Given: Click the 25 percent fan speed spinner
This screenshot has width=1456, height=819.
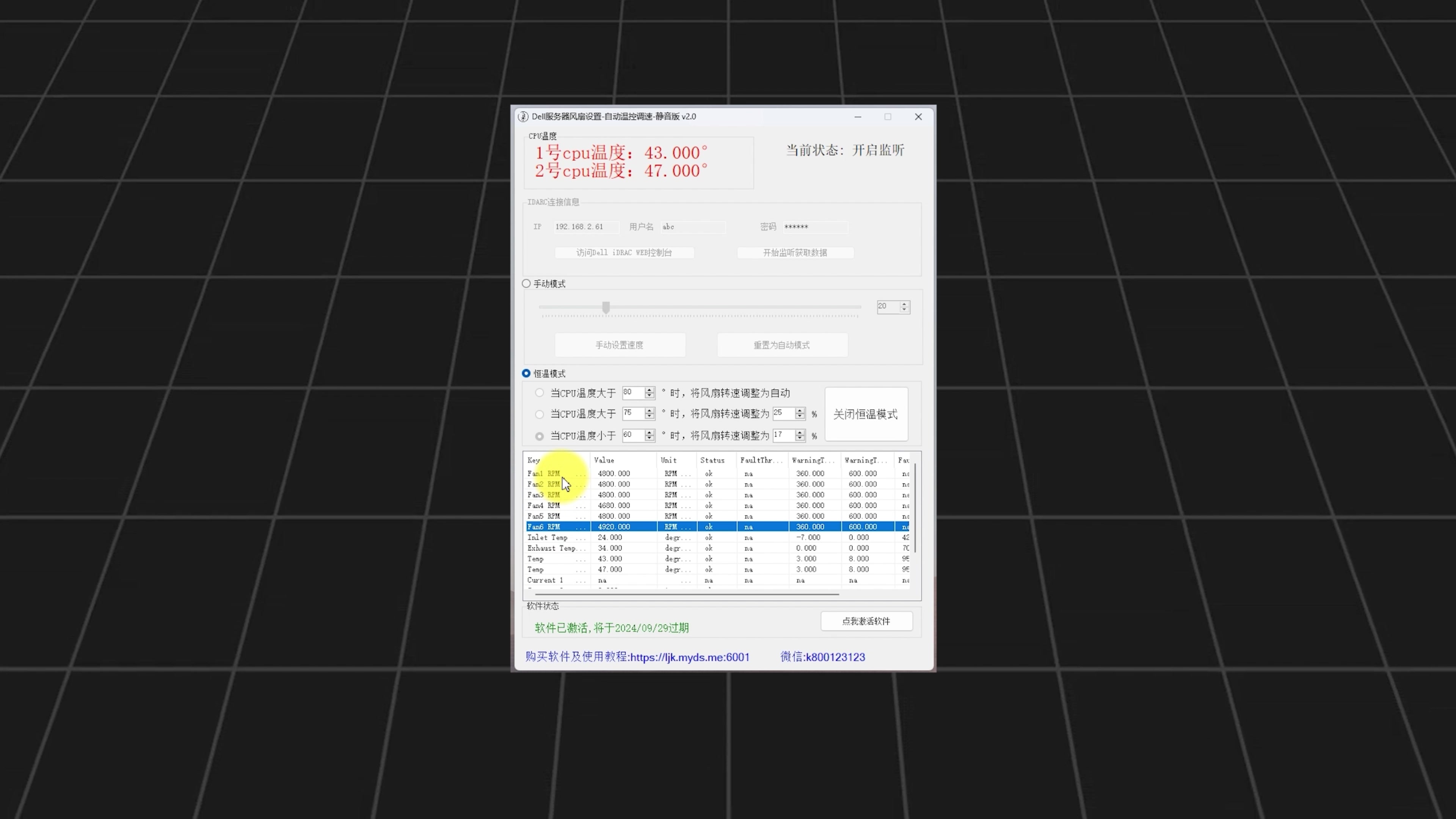Looking at the screenshot, I should pyautogui.click(x=789, y=413).
